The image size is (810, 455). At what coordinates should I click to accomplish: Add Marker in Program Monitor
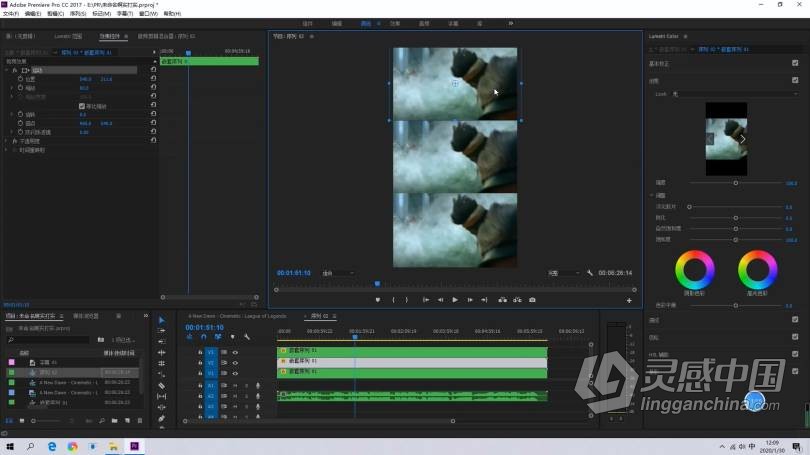pos(378,300)
